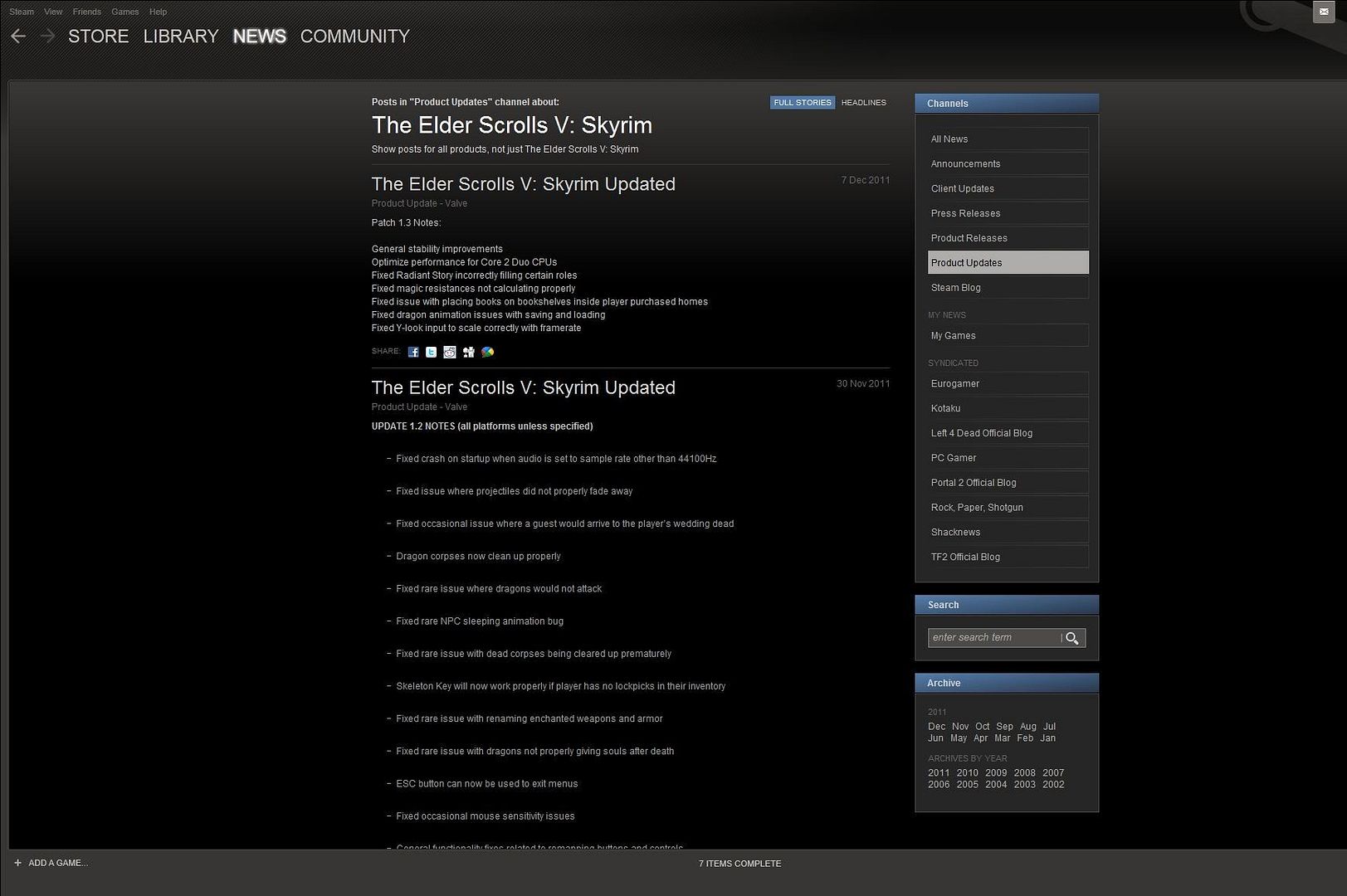Image resolution: width=1347 pixels, height=896 pixels.
Task: Open the Jul 2011 archive
Action: click(1050, 726)
